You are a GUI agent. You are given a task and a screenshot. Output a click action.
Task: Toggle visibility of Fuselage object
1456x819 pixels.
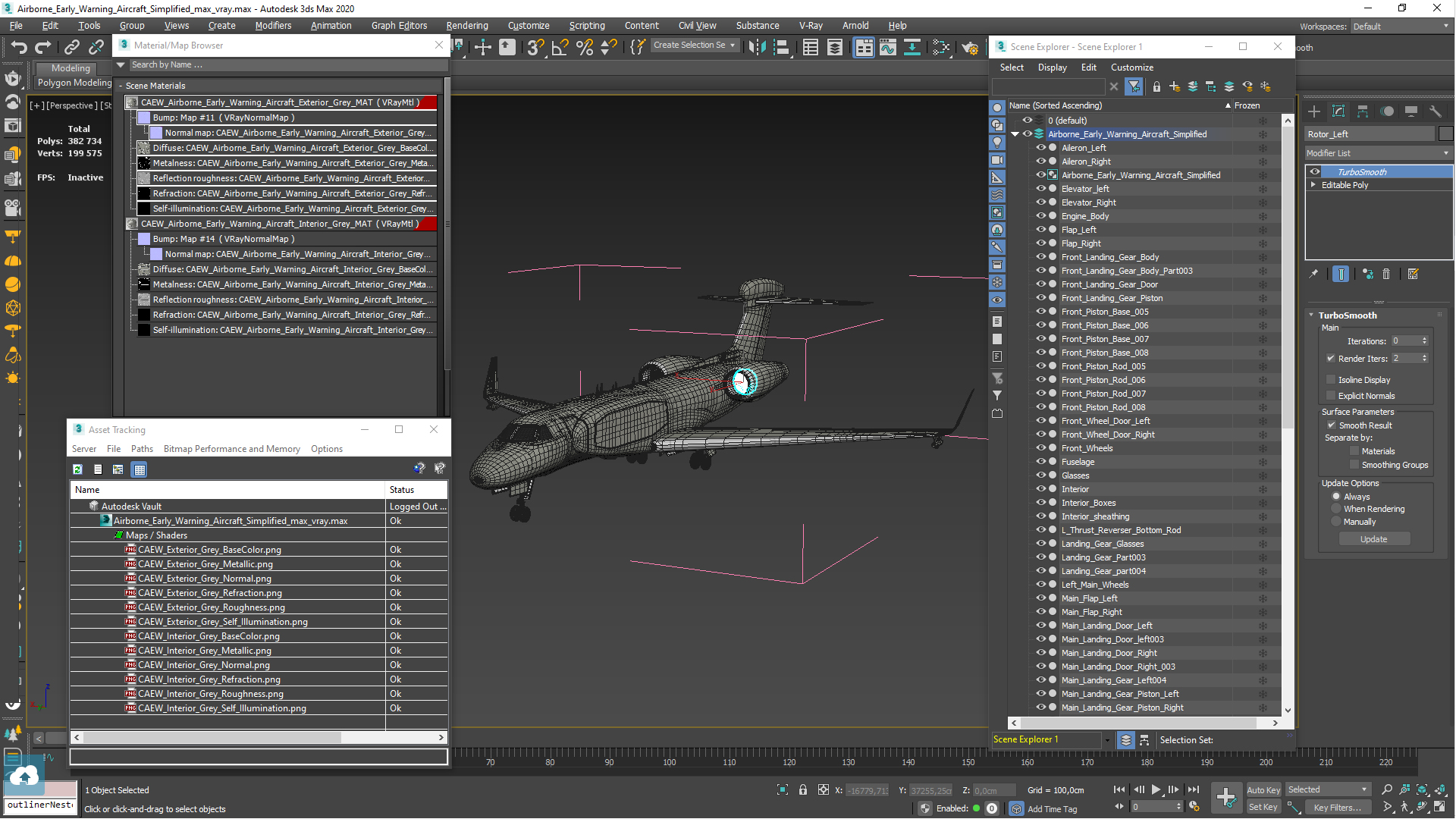coord(1041,462)
